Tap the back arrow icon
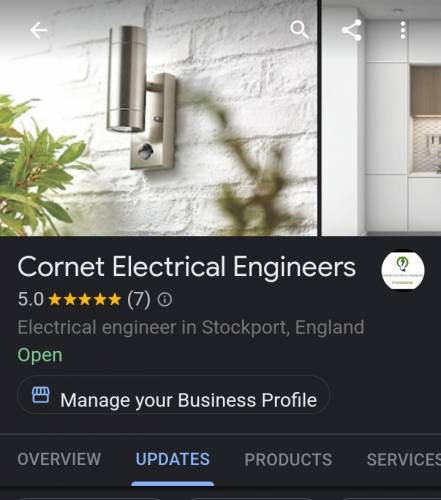 [x=39, y=30]
